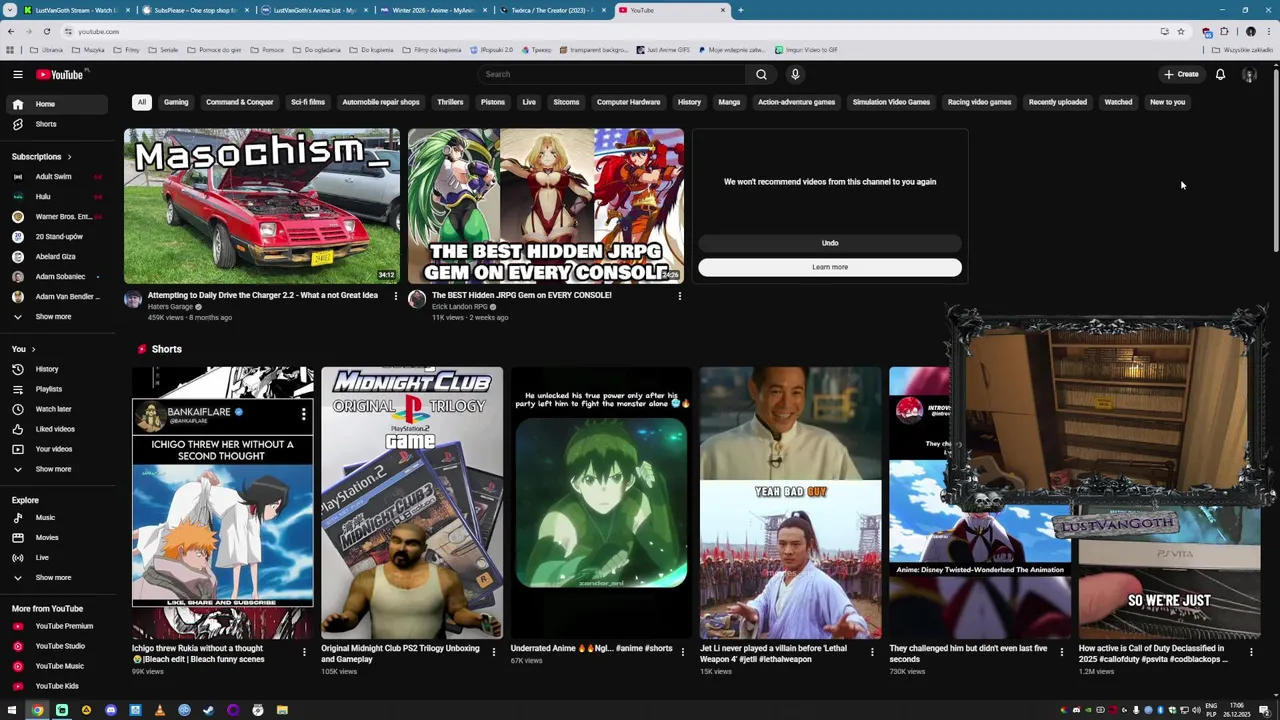
Task: Expand the You header chevron
Action: 33,349
